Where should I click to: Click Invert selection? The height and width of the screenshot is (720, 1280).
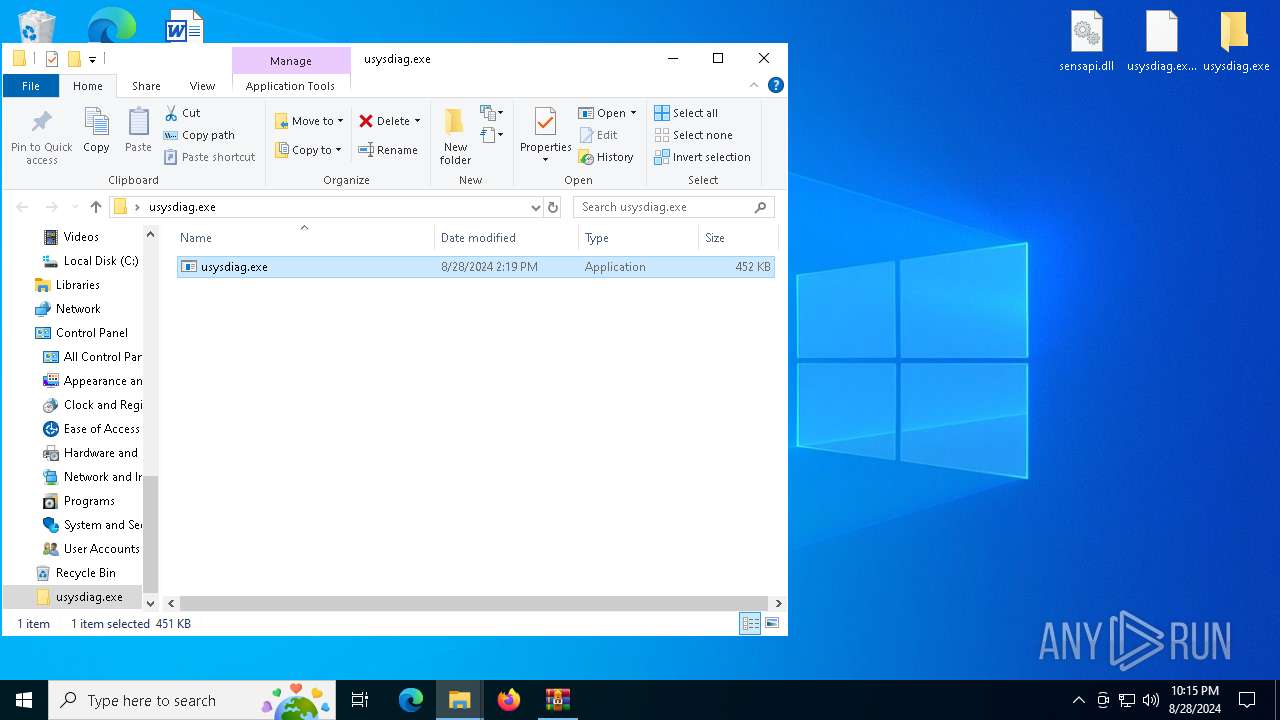click(x=702, y=157)
